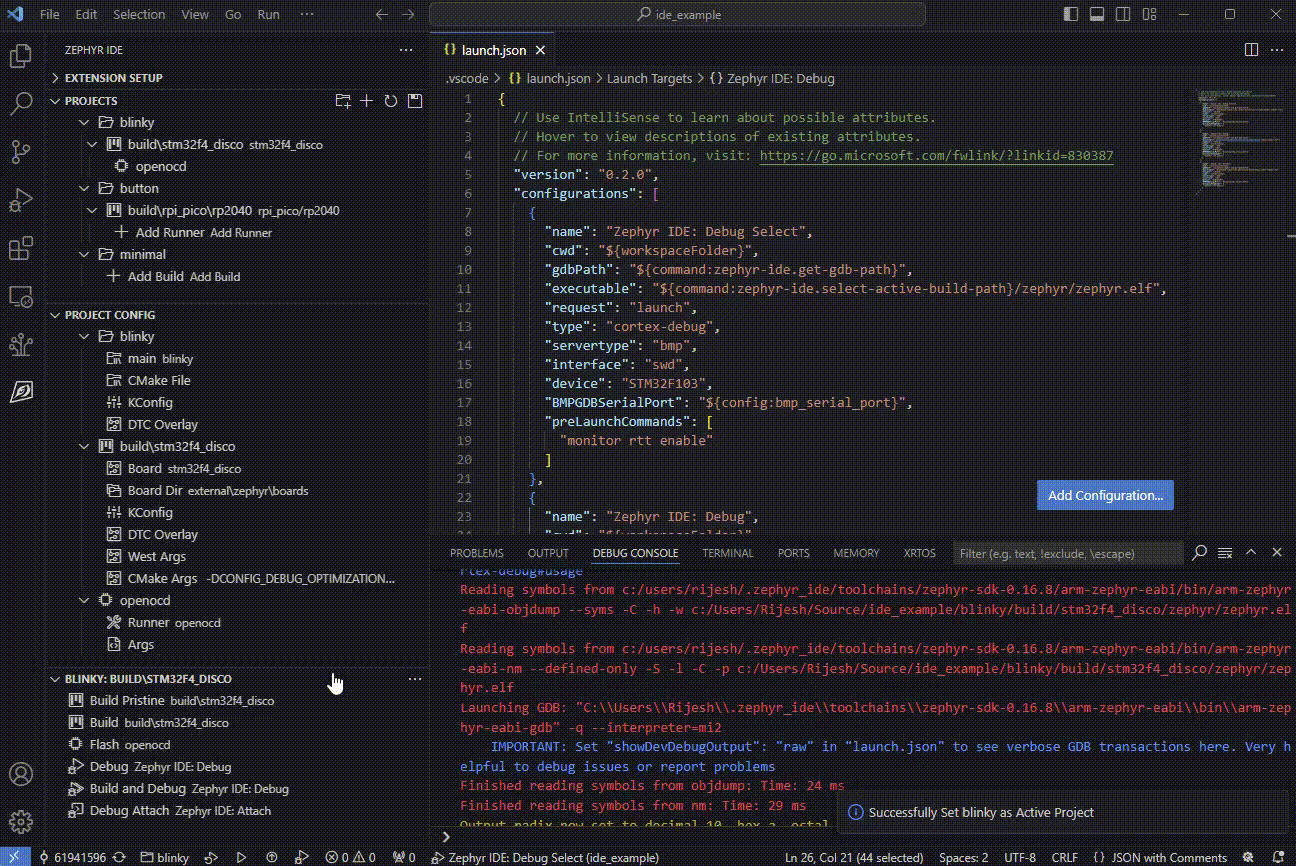Click the add project from folder icon
This screenshot has height=866, width=1296.
point(343,101)
